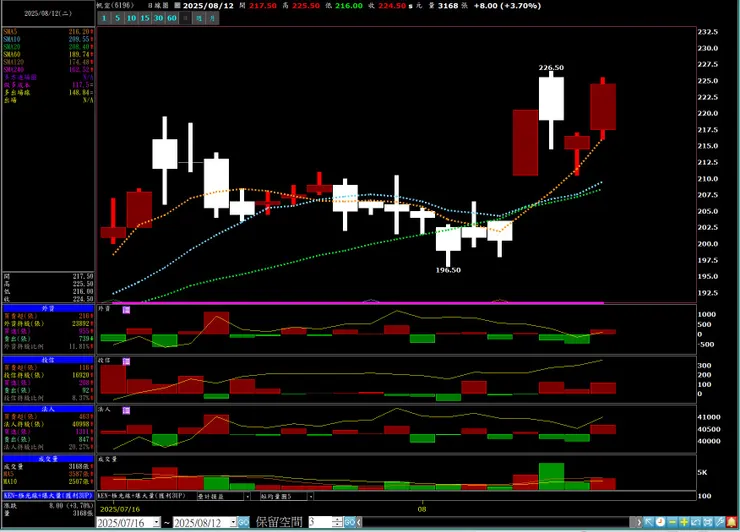Open the 均量 indicator dropdown

[x=311, y=497]
